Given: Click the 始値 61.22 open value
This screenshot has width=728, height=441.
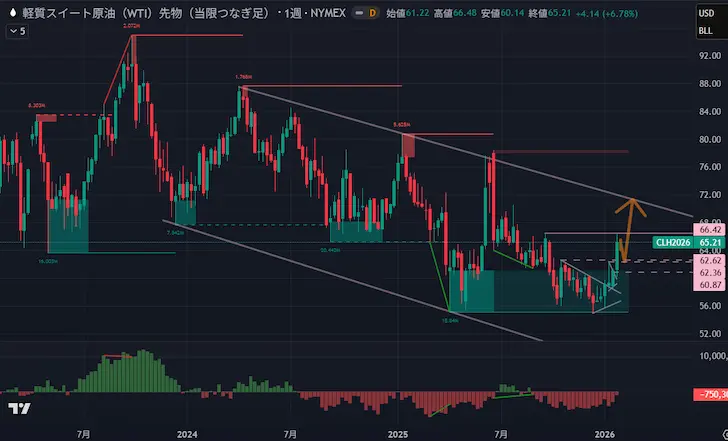Looking at the screenshot, I should [x=408, y=13].
